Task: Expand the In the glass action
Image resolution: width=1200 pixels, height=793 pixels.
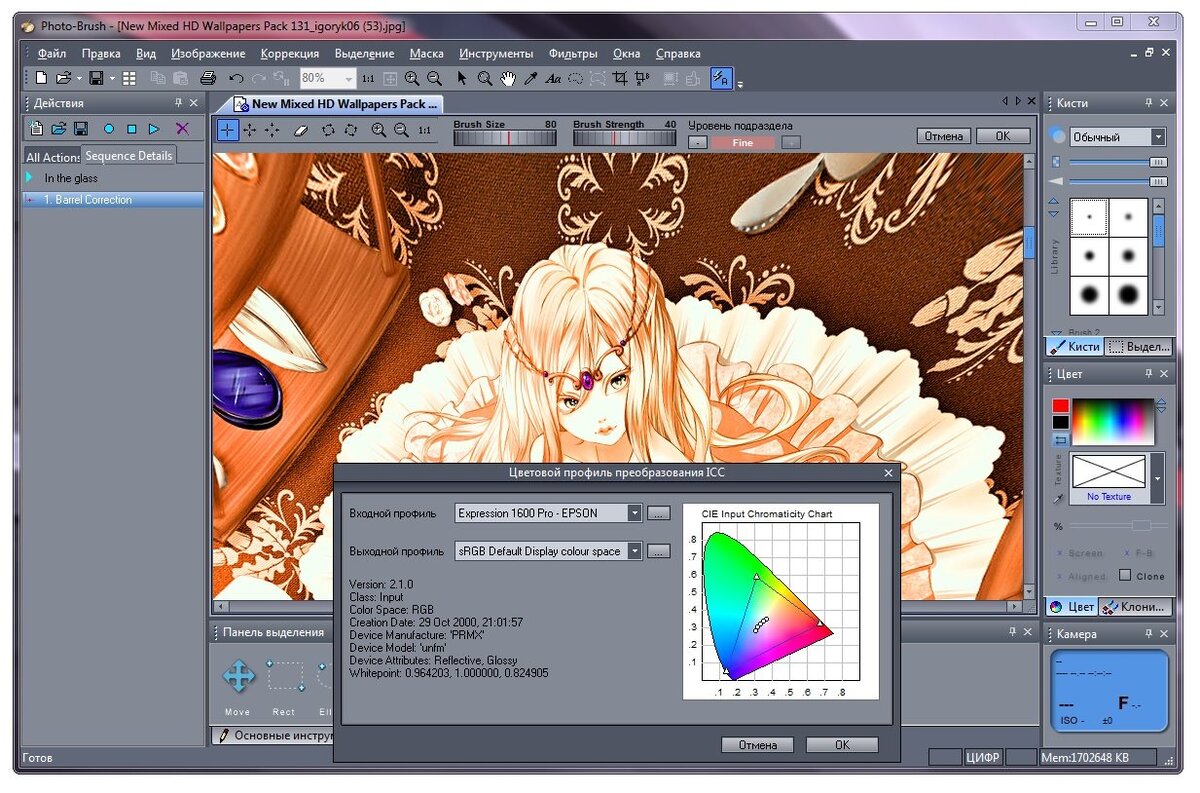Action: click(x=30, y=178)
